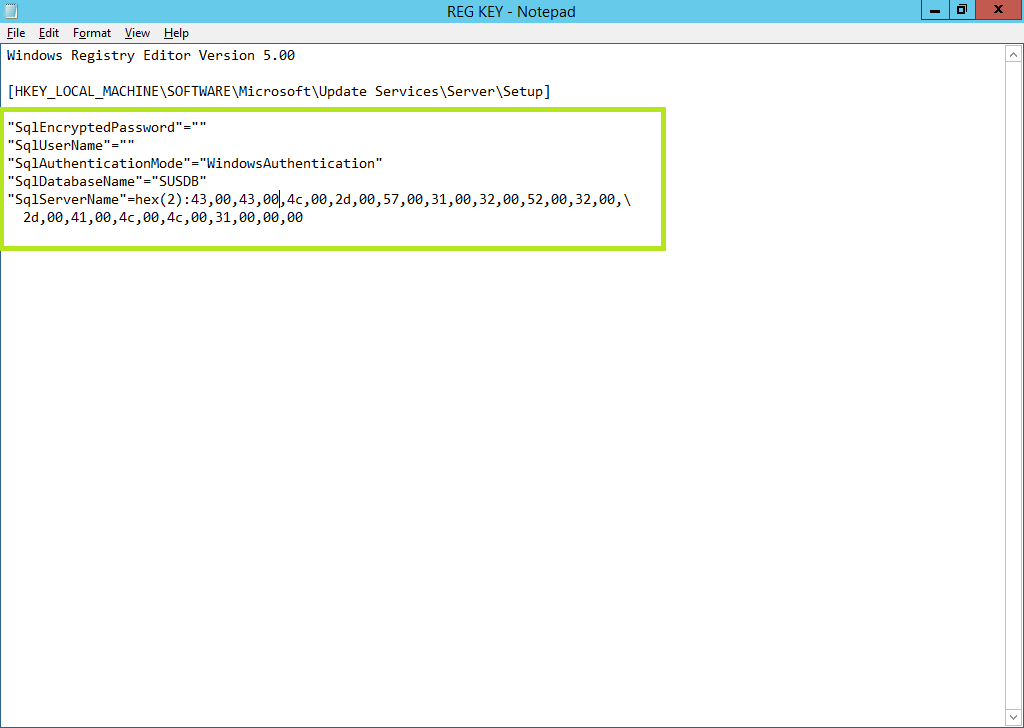Click the scrollbar up arrow
The height and width of the screenshot is (728, 1024).
pyautogui.click(x=1013, y=55)
